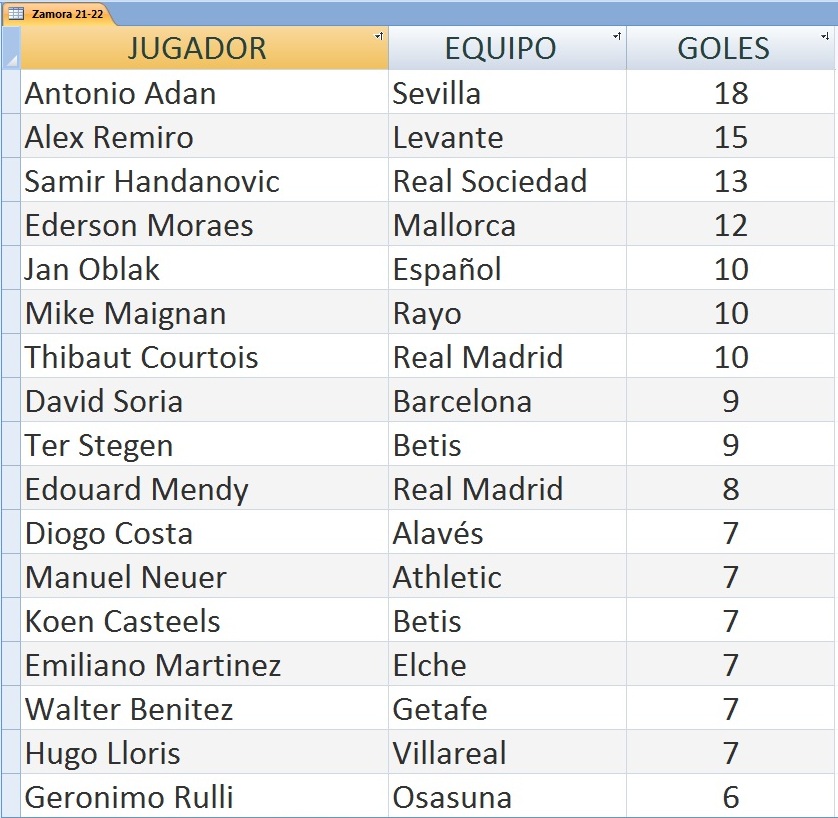Select the EQUIPO column header
This screenshot has height=818, width=838.
pyautogui.click(x=507, y=48)
